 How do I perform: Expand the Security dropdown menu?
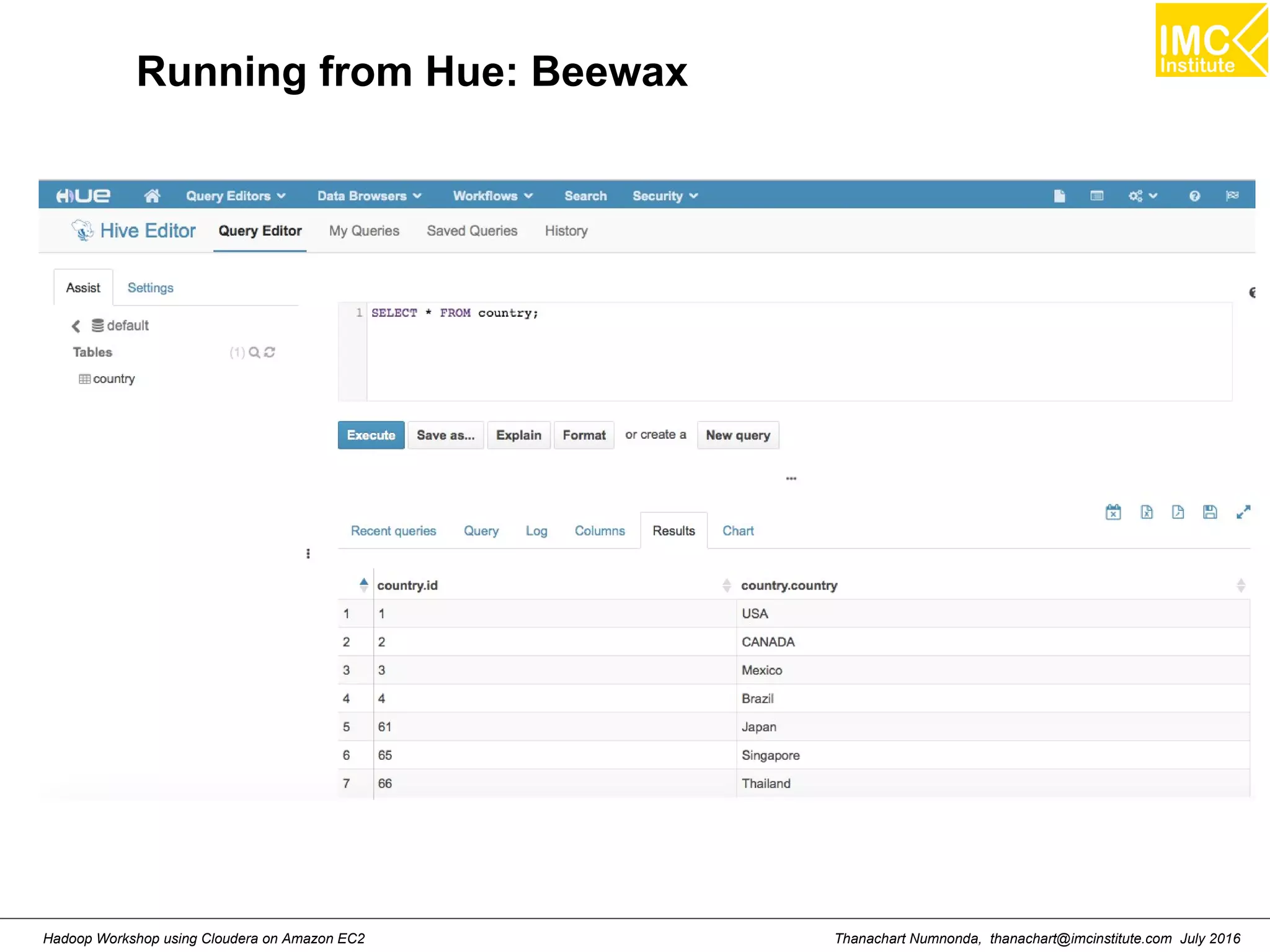(x=665, y=196)
